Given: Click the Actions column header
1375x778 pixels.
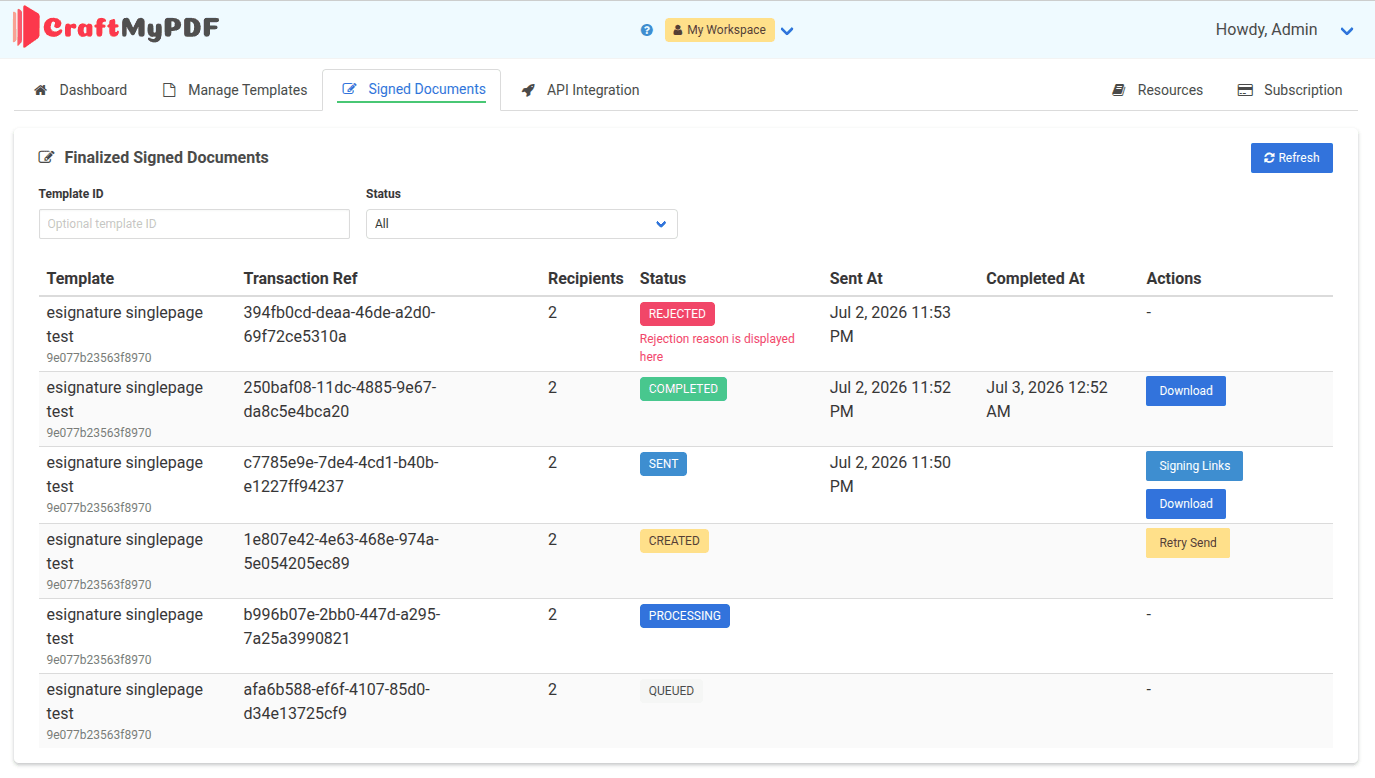Looking at the screenshot, I should point(1174,278).
